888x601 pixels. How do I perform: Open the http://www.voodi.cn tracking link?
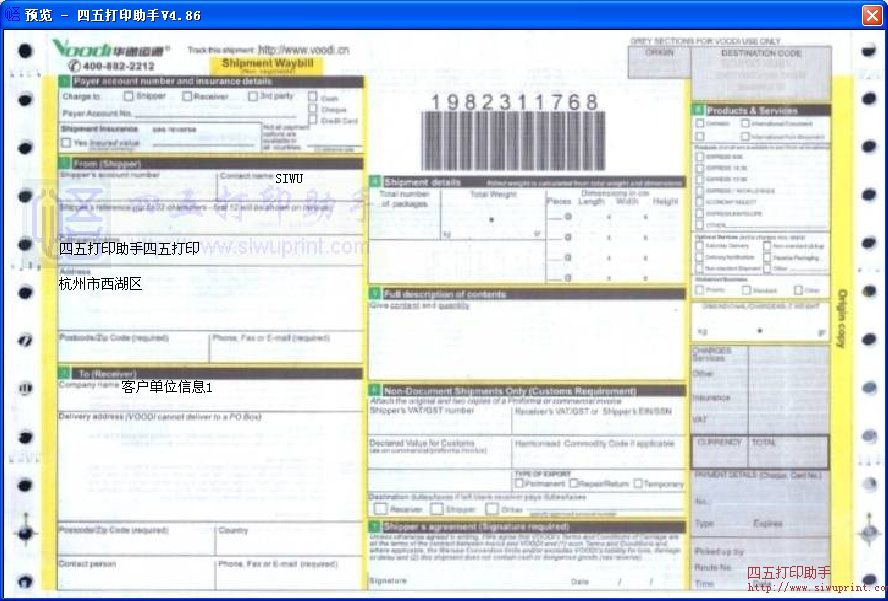tap(303, 49)
